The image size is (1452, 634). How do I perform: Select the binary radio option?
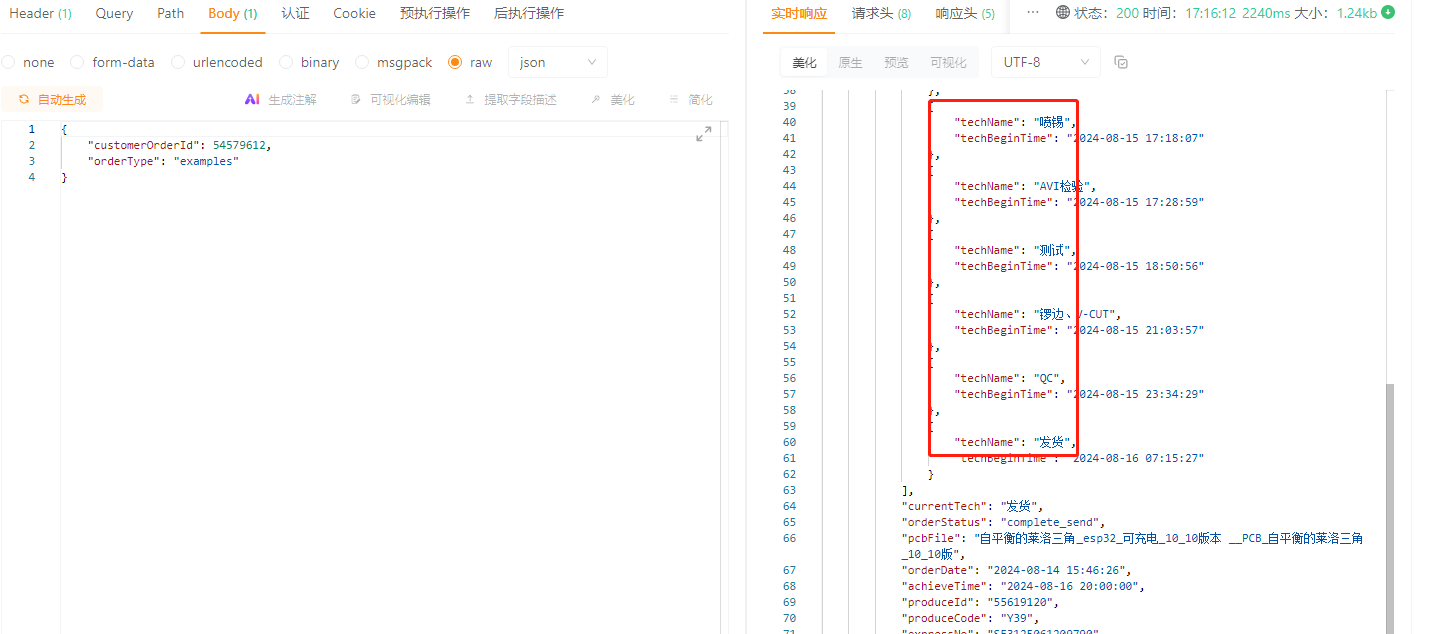click(x=286, y=62)
